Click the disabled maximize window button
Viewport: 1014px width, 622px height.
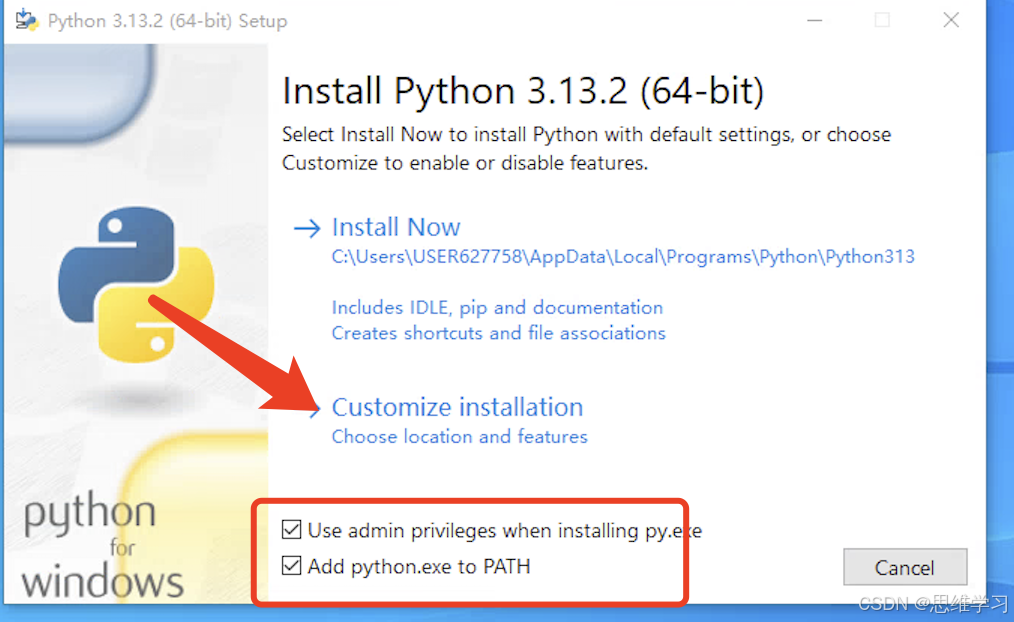click(x=882, y=21)
